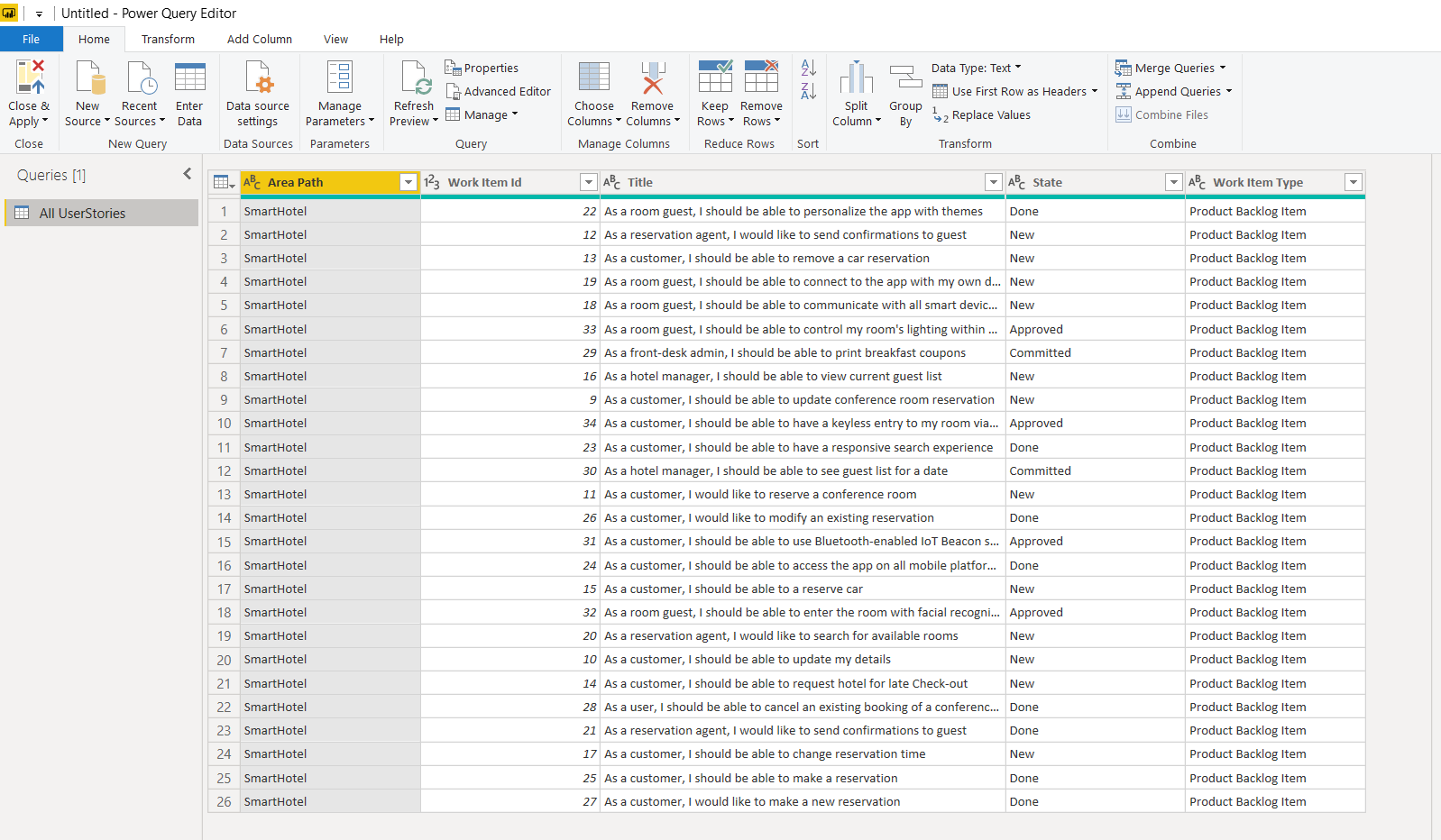Open the State column filter dropdown
Image resolution: width=1441 pixels, height=840 pixels.
[1173, 182]
